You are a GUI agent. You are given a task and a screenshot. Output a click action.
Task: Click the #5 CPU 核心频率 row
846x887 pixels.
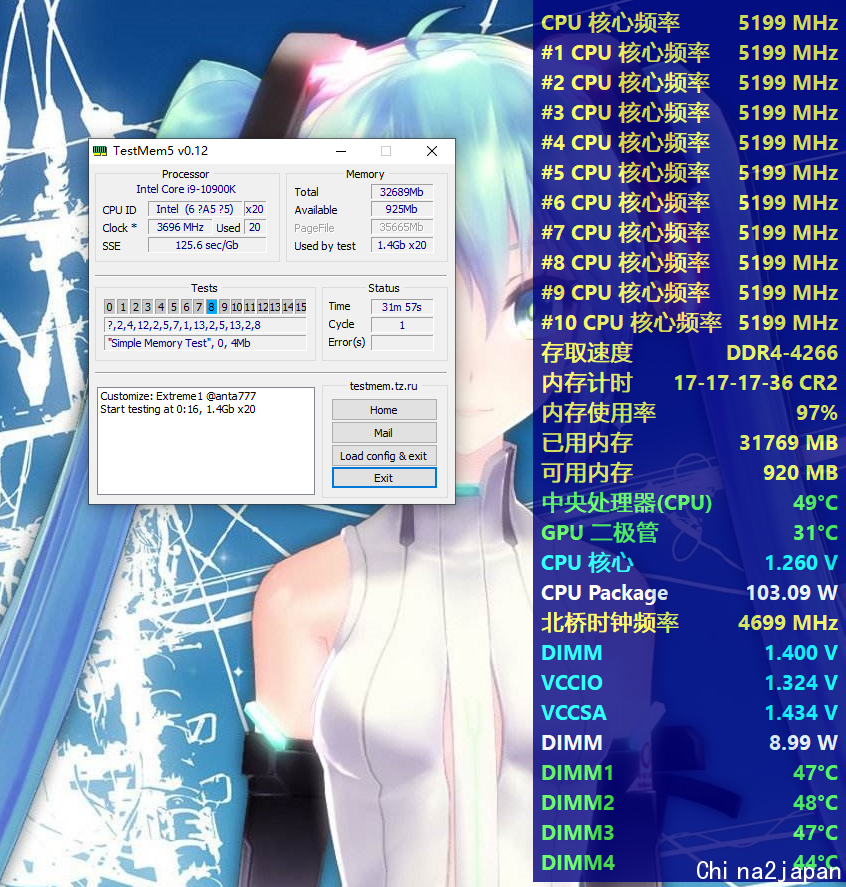coord(689,173)
